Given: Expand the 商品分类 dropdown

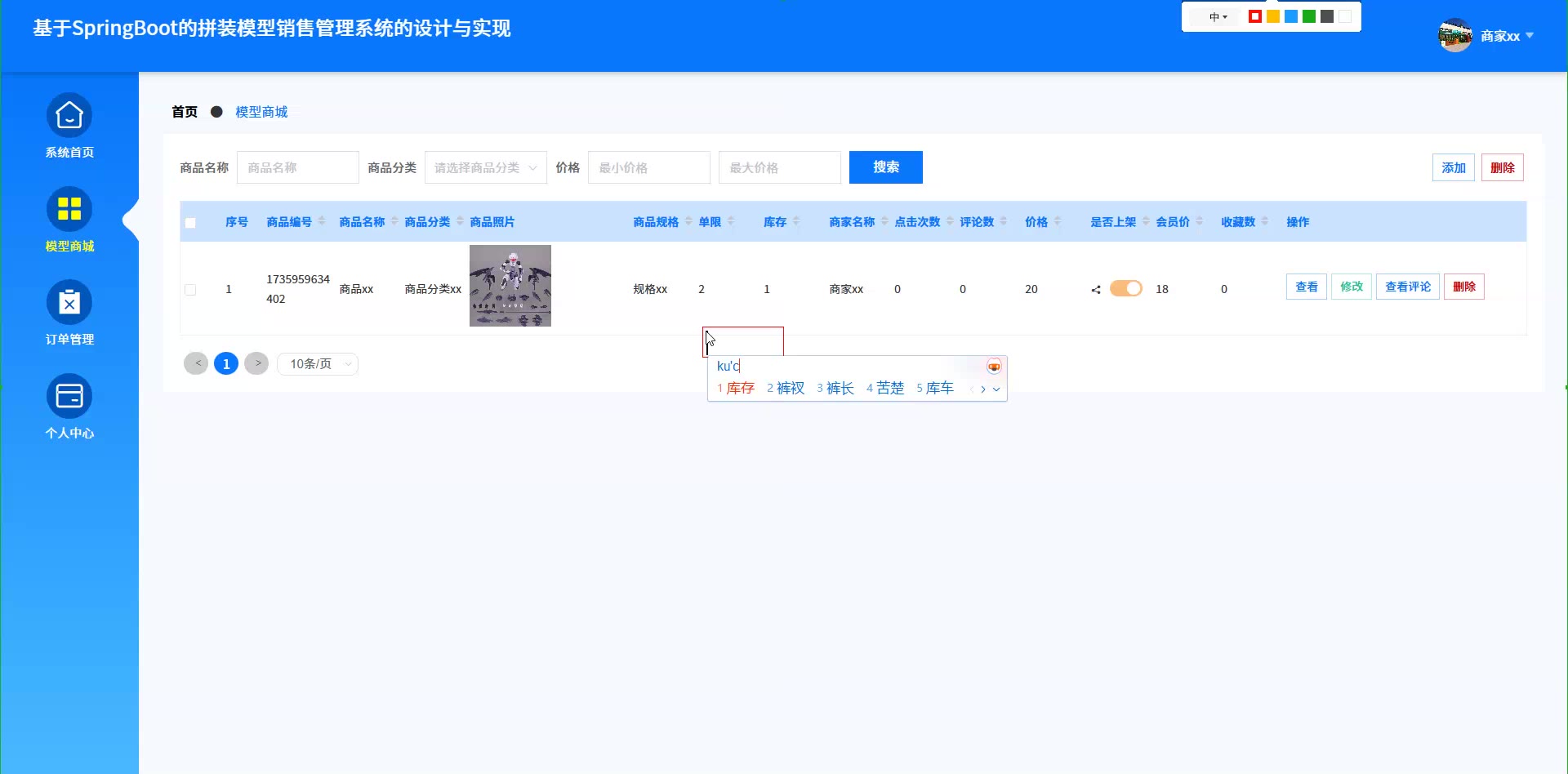Looking at the screenshot, I should coord(485,167).
